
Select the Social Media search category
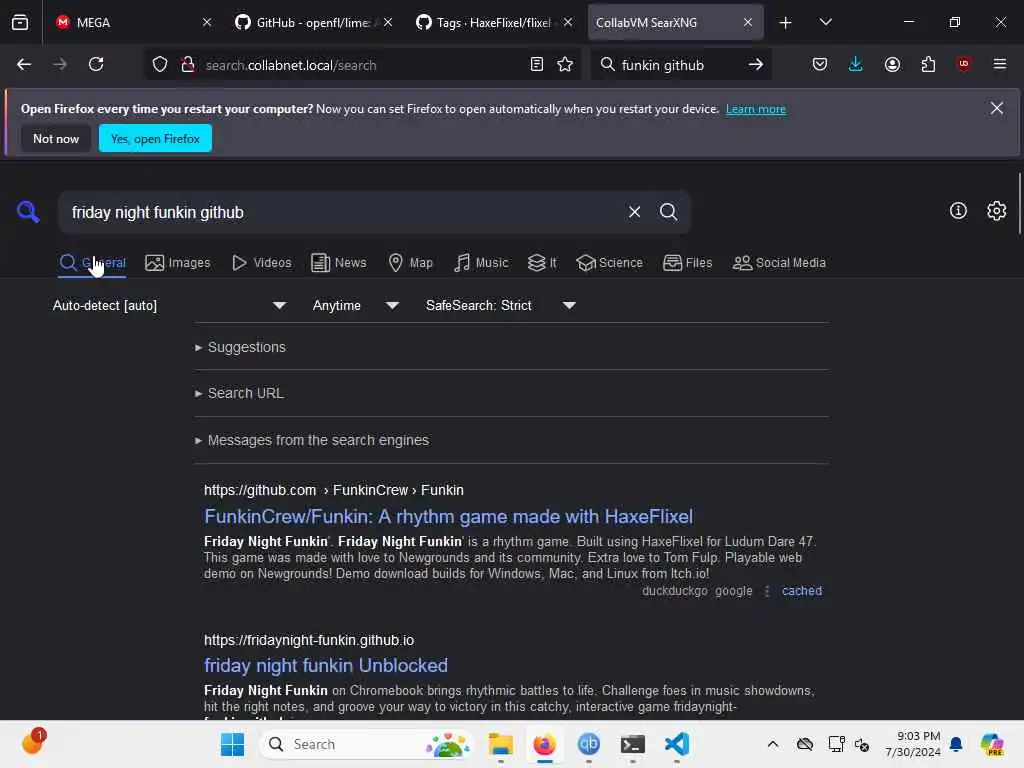point(778,263)
